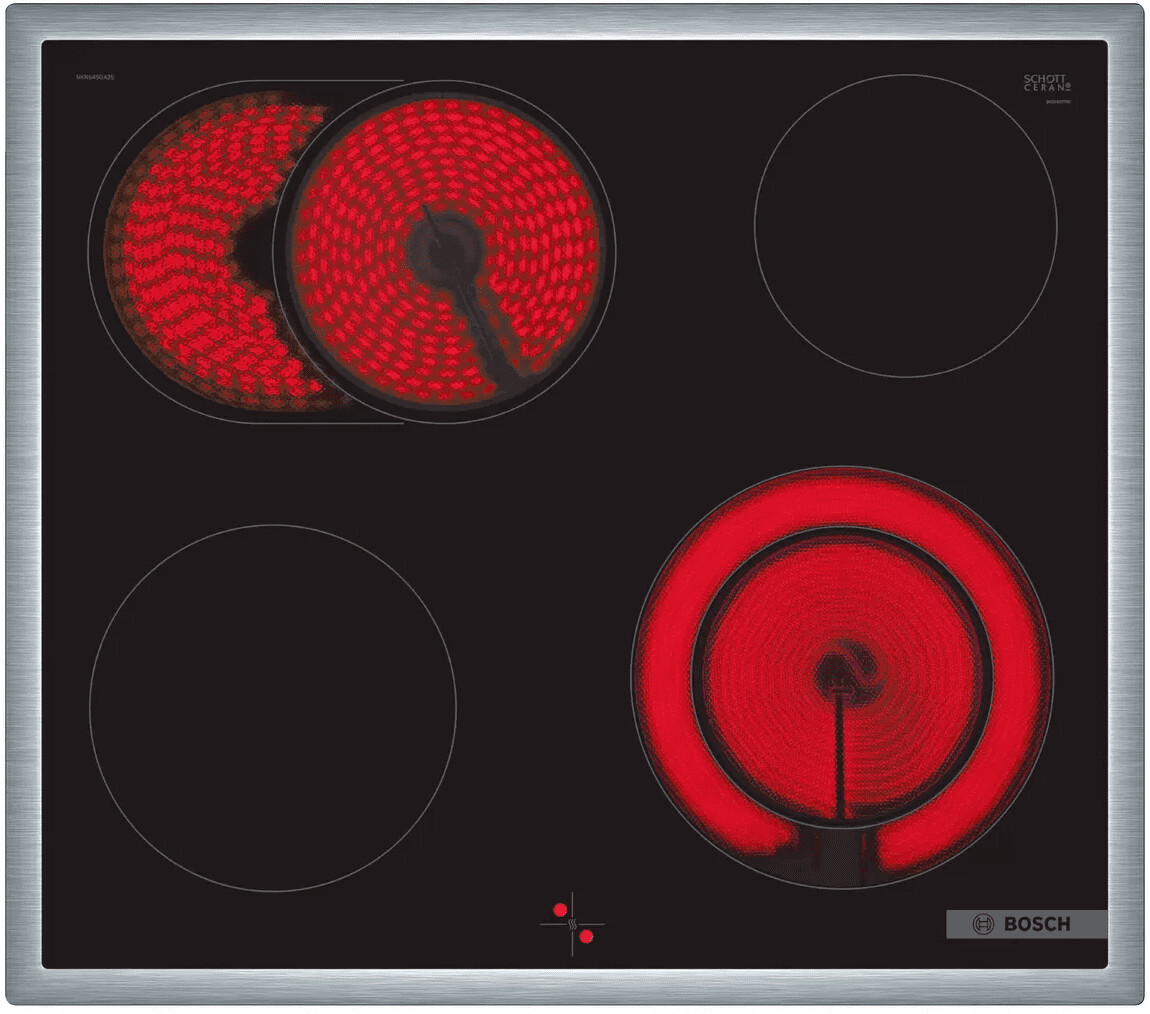
Task: Click the stainless steel frame's right edge
Action: coord(1126,500)
